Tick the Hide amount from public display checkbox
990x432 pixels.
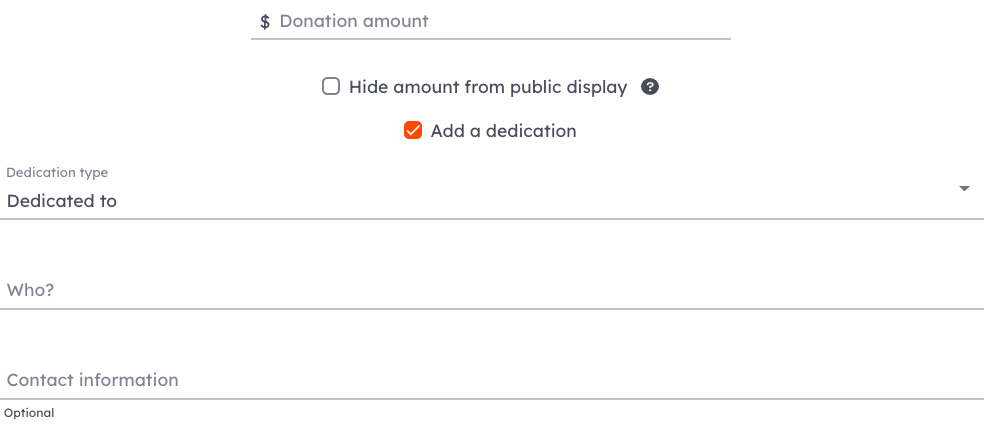point(331,87)
